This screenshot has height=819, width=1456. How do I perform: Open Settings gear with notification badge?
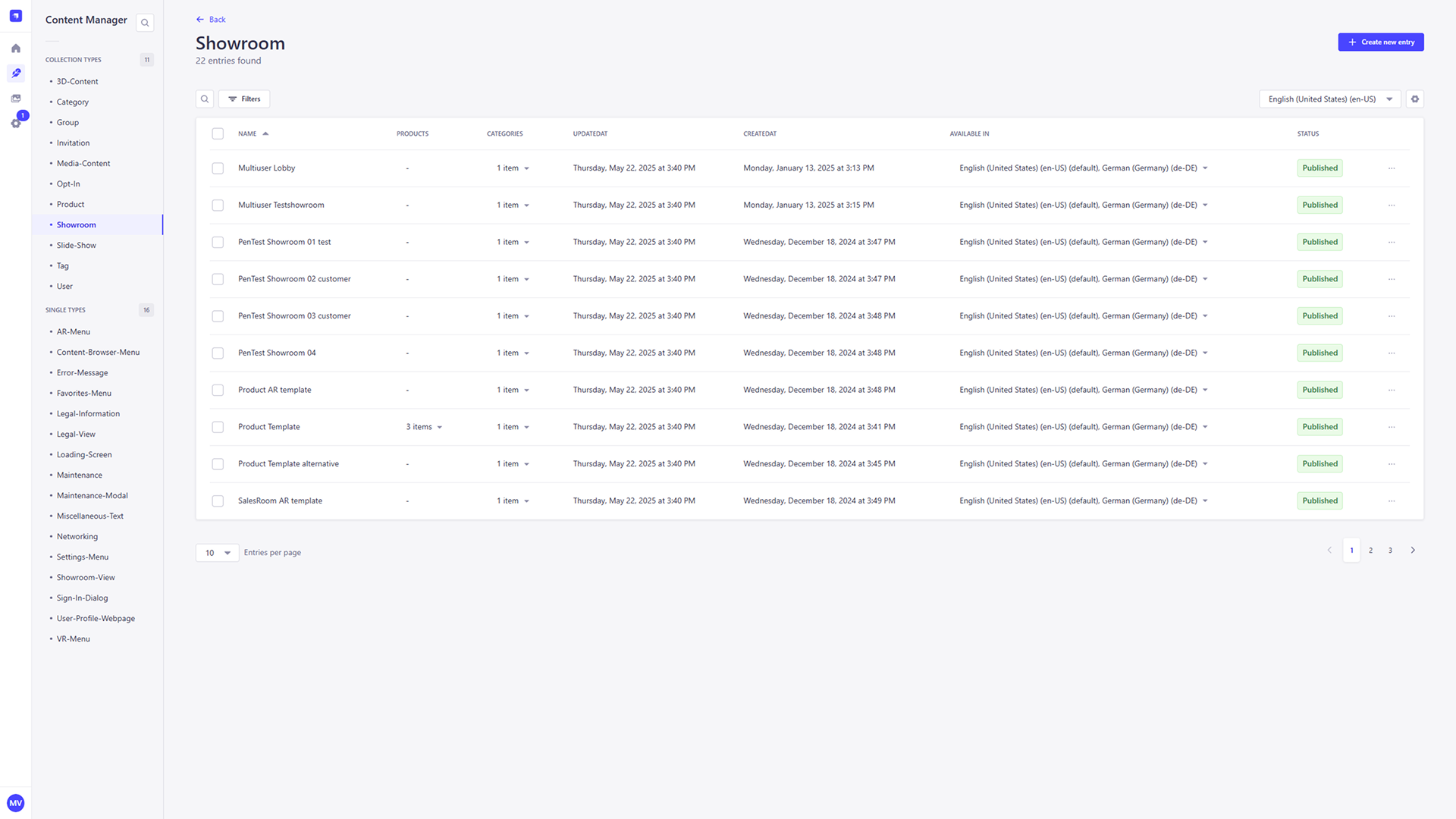[x=16, y=123]
